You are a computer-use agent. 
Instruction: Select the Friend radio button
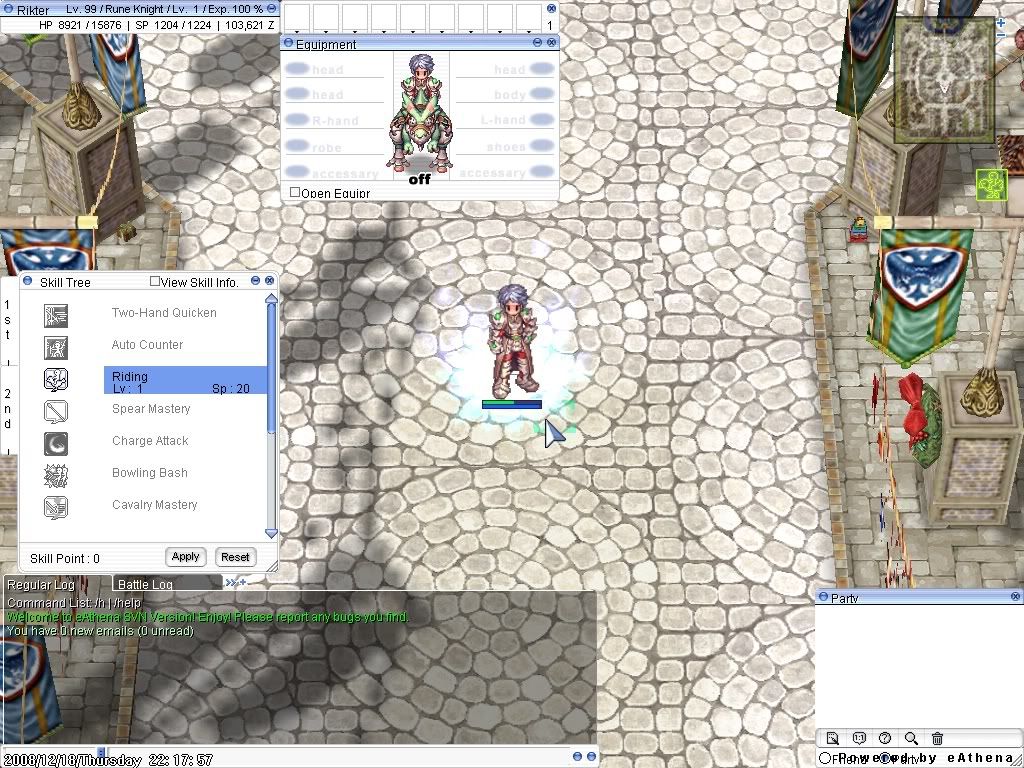pos(825,758)
